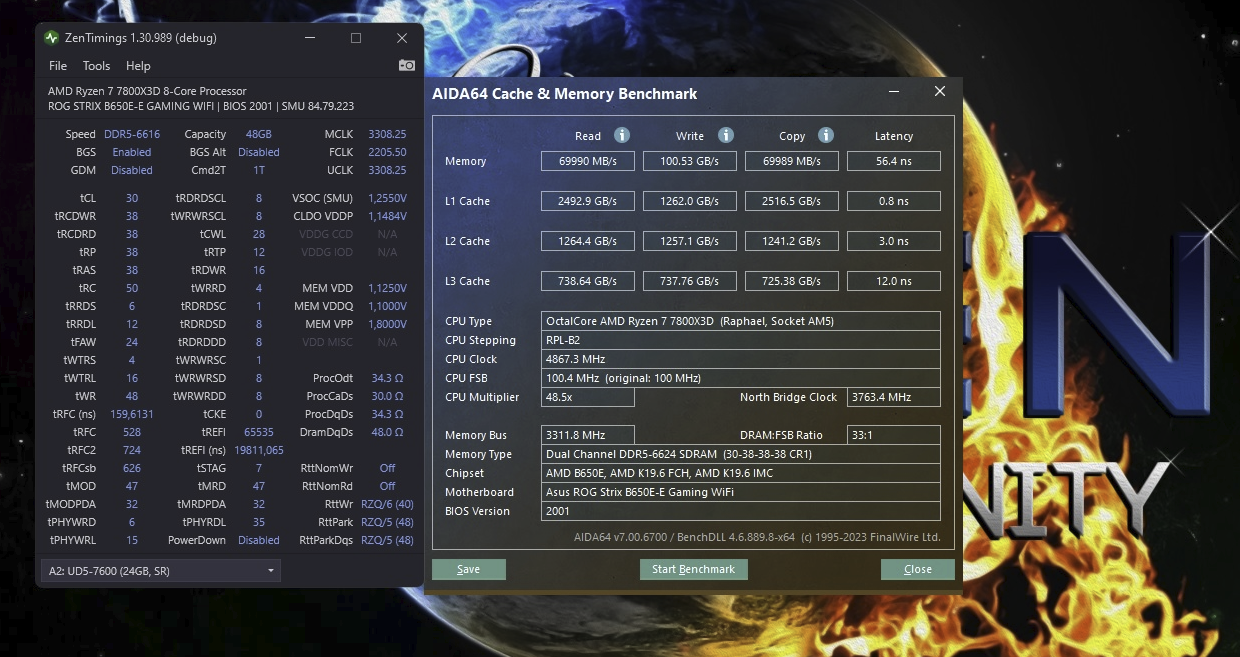Click the Memory Write value 100.53 GB/s
Viewport: 1240px width, 657px height.
(x=690, y=161)
